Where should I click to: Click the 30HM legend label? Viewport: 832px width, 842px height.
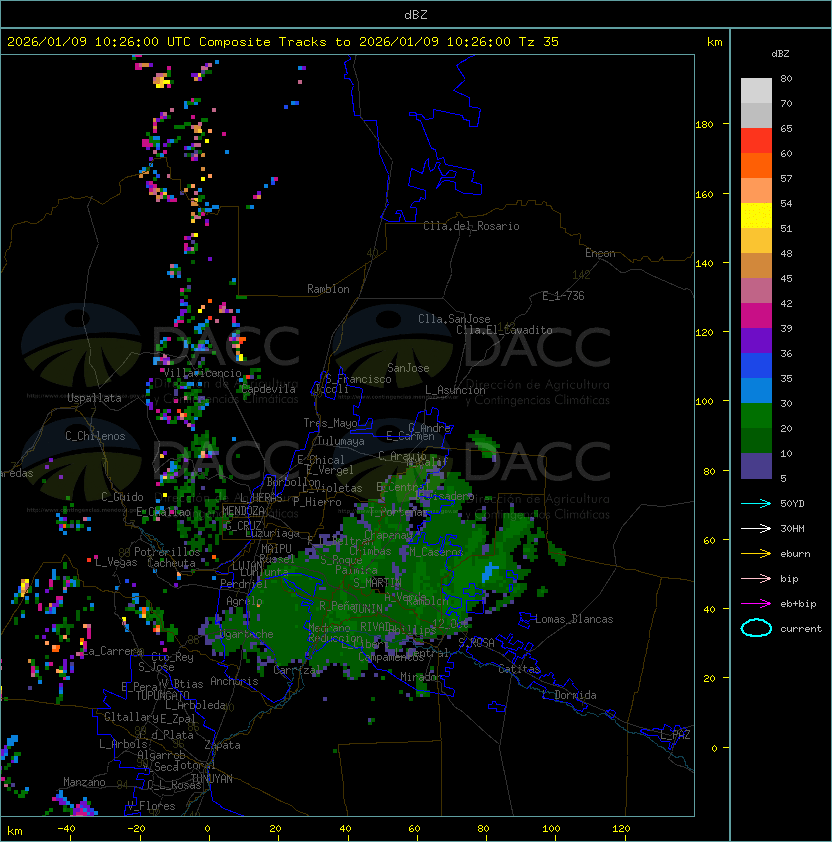(792, 528)
